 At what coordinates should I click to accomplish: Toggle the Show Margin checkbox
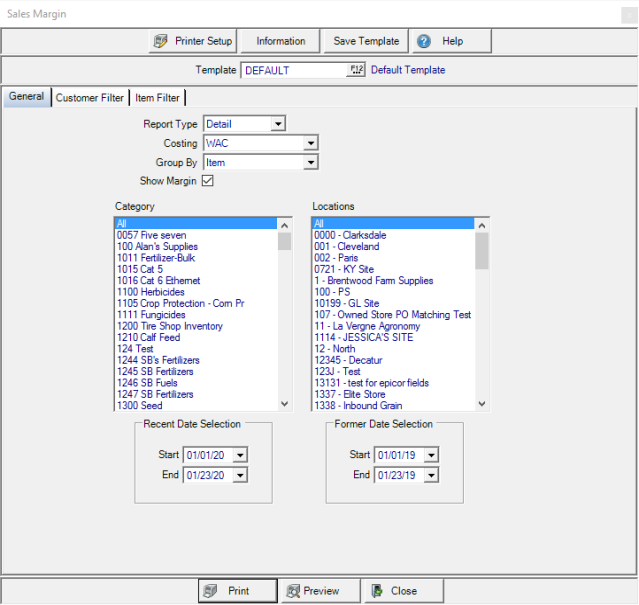pyautogui.click(x=208, y=181)
